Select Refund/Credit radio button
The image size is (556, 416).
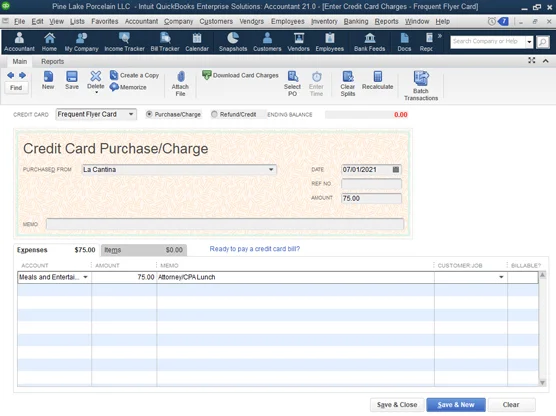coord(214,114)
